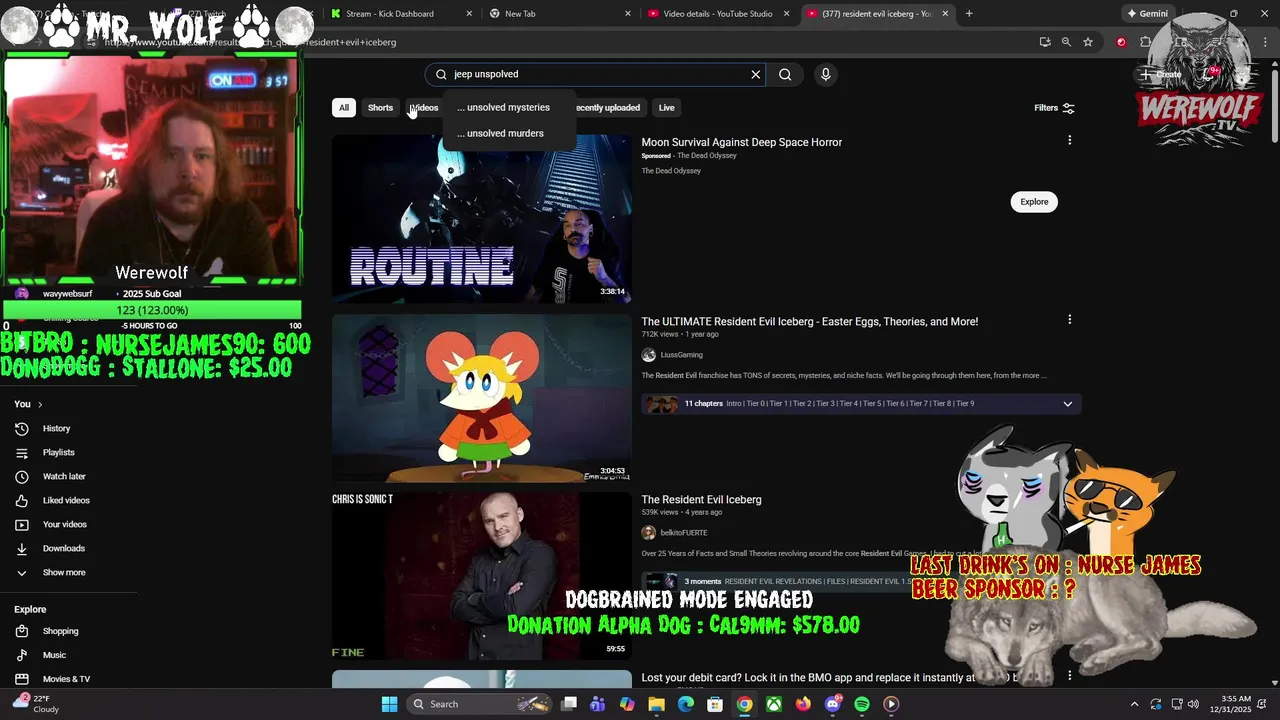Open Microsoft Store from the taskbar
Viewport: 1280px width, 720px height.
click(715, 704)
